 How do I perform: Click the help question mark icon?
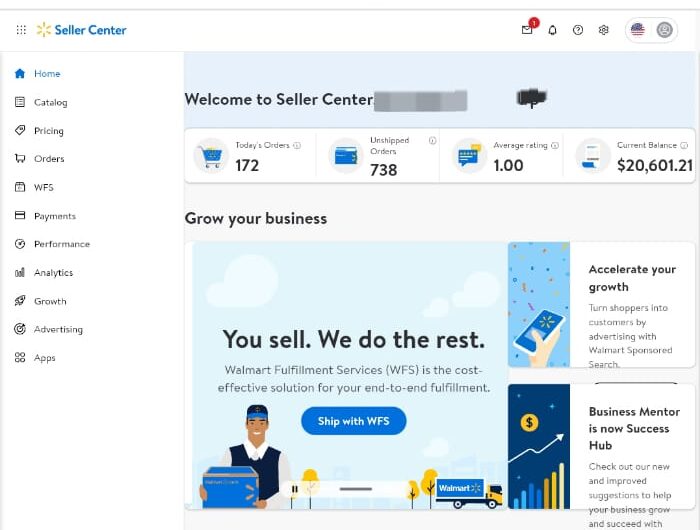pyautogui.click(x=578, y=30)
